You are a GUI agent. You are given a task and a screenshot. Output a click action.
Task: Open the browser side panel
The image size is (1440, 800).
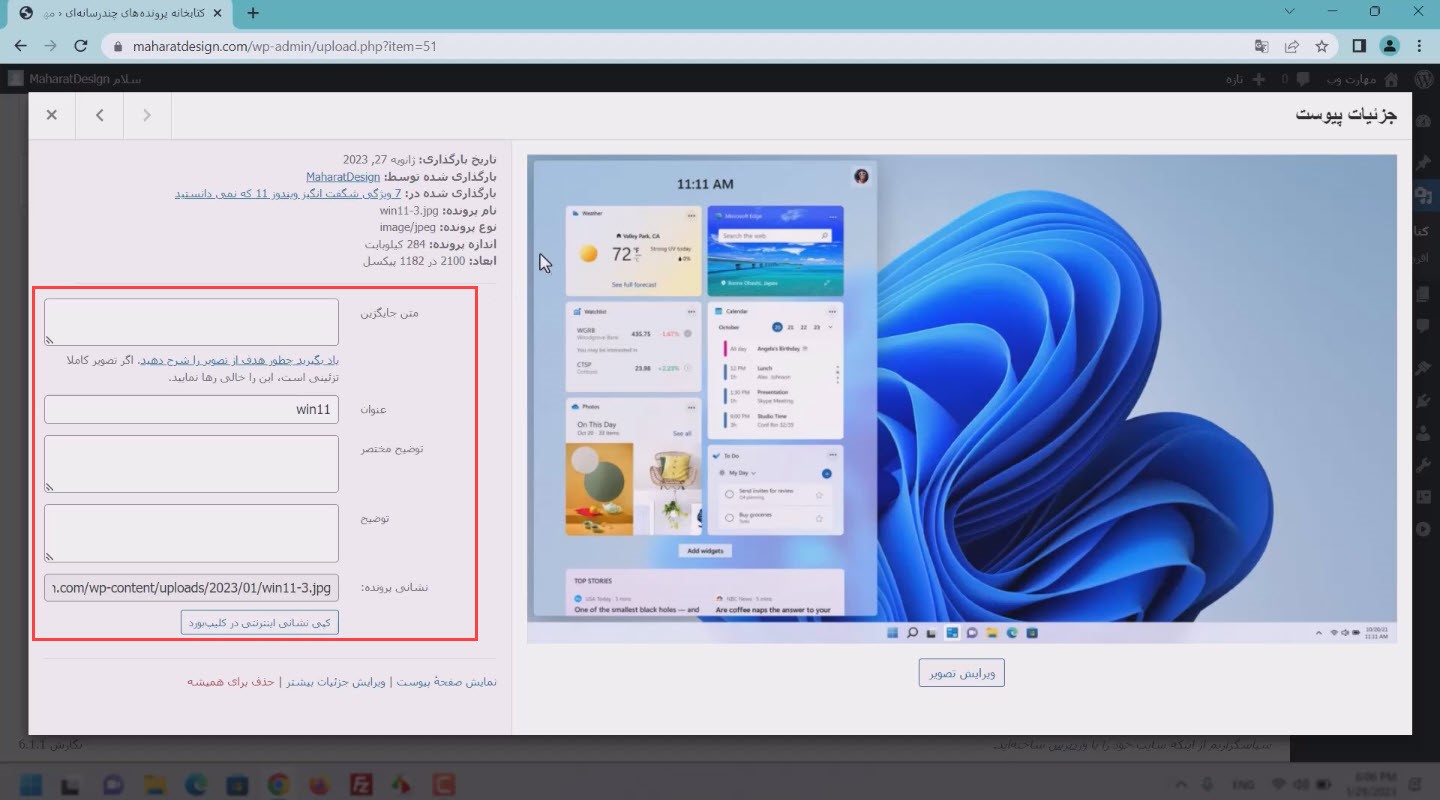click(x=1359, y=46)
